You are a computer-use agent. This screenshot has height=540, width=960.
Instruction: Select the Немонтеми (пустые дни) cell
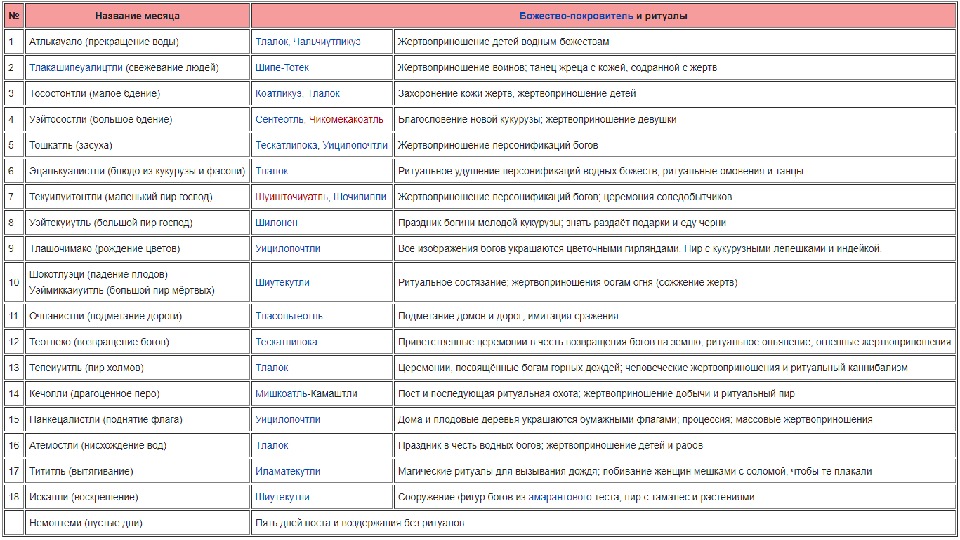pyautogui.click(x=138, y=523)
